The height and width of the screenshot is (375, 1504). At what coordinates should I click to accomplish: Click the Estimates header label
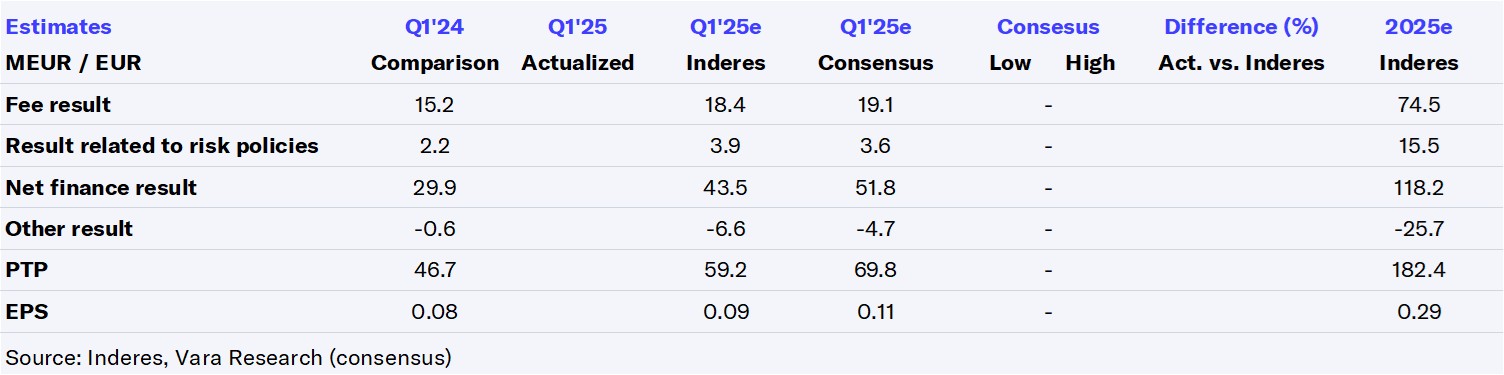(x=59, y=27)
